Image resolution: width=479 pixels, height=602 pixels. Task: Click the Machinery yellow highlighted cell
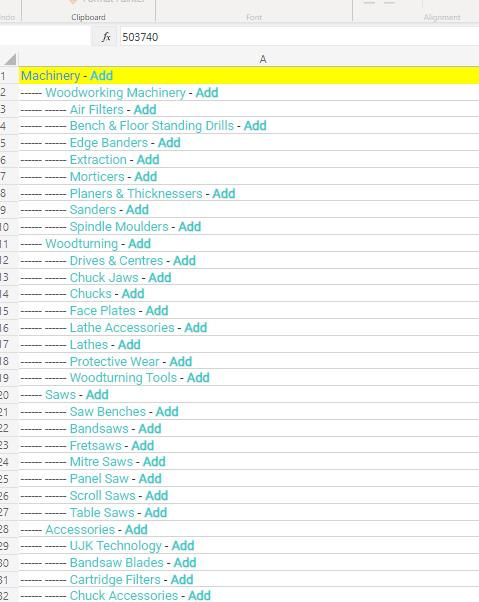(x=248, y=76)
